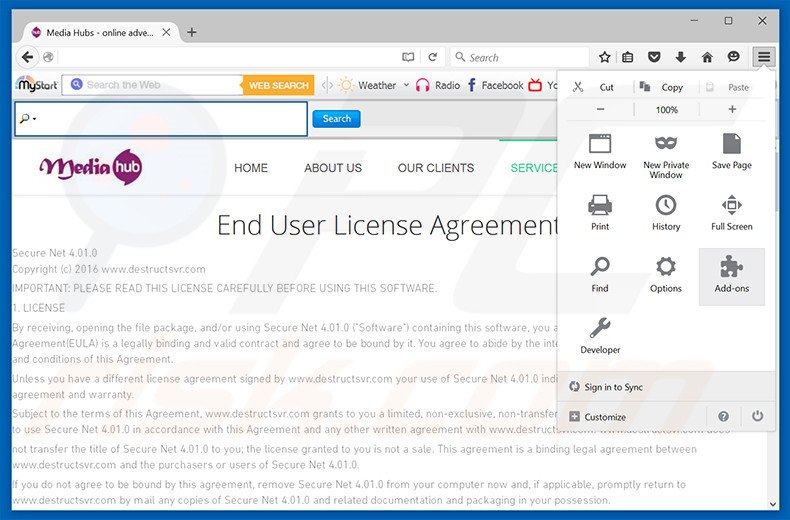This screenshot has height=520, width=790.
Task: Open the Find tool
Action: tap(600, 275)
